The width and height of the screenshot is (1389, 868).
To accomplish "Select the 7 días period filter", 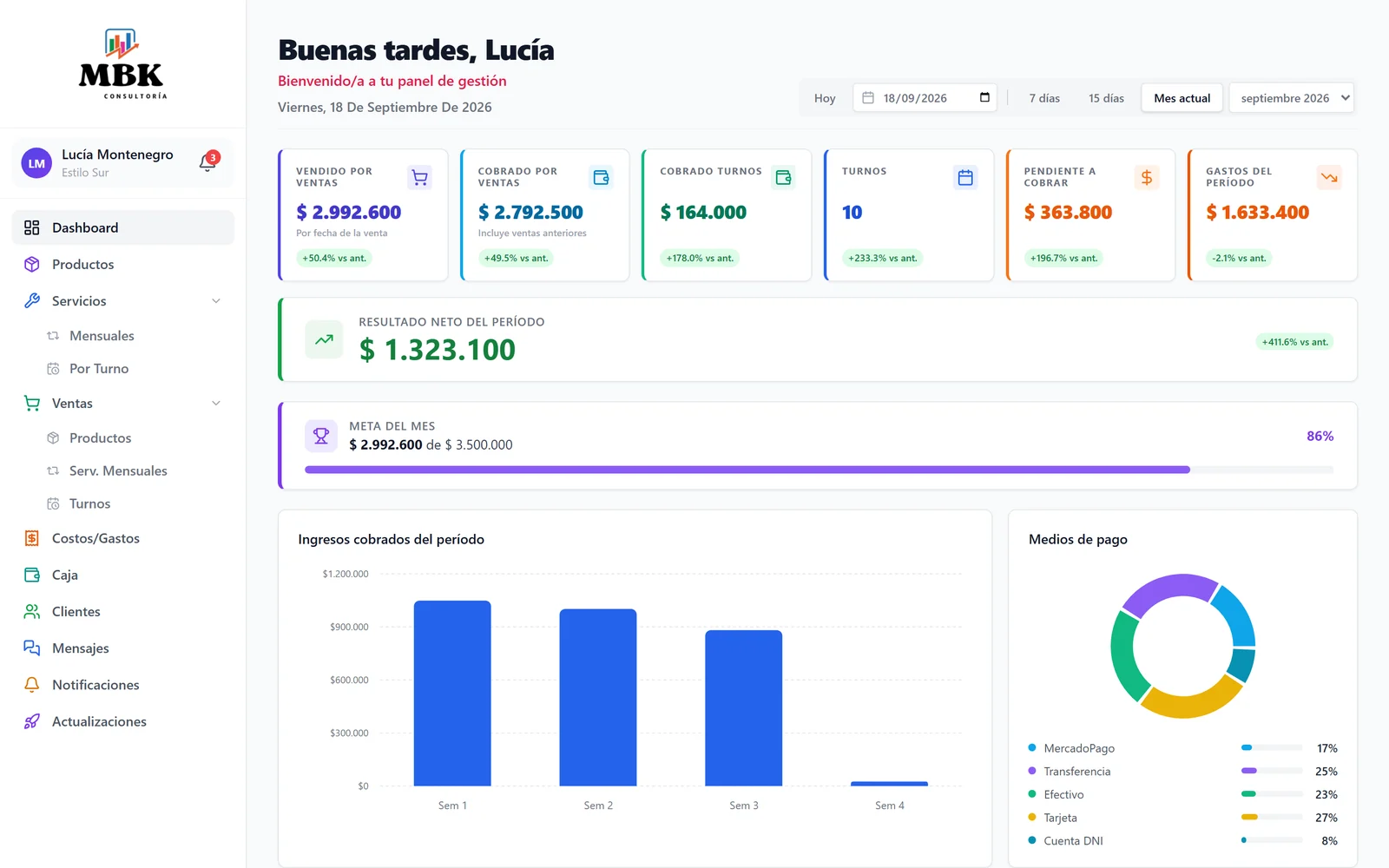I will [x=1044, y=98].
